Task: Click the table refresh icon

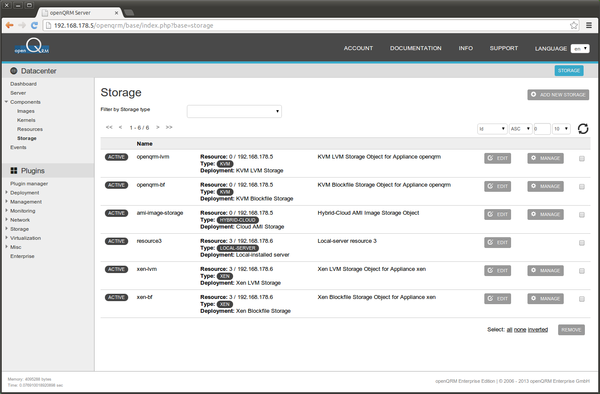Action: (x=583, y=129)
